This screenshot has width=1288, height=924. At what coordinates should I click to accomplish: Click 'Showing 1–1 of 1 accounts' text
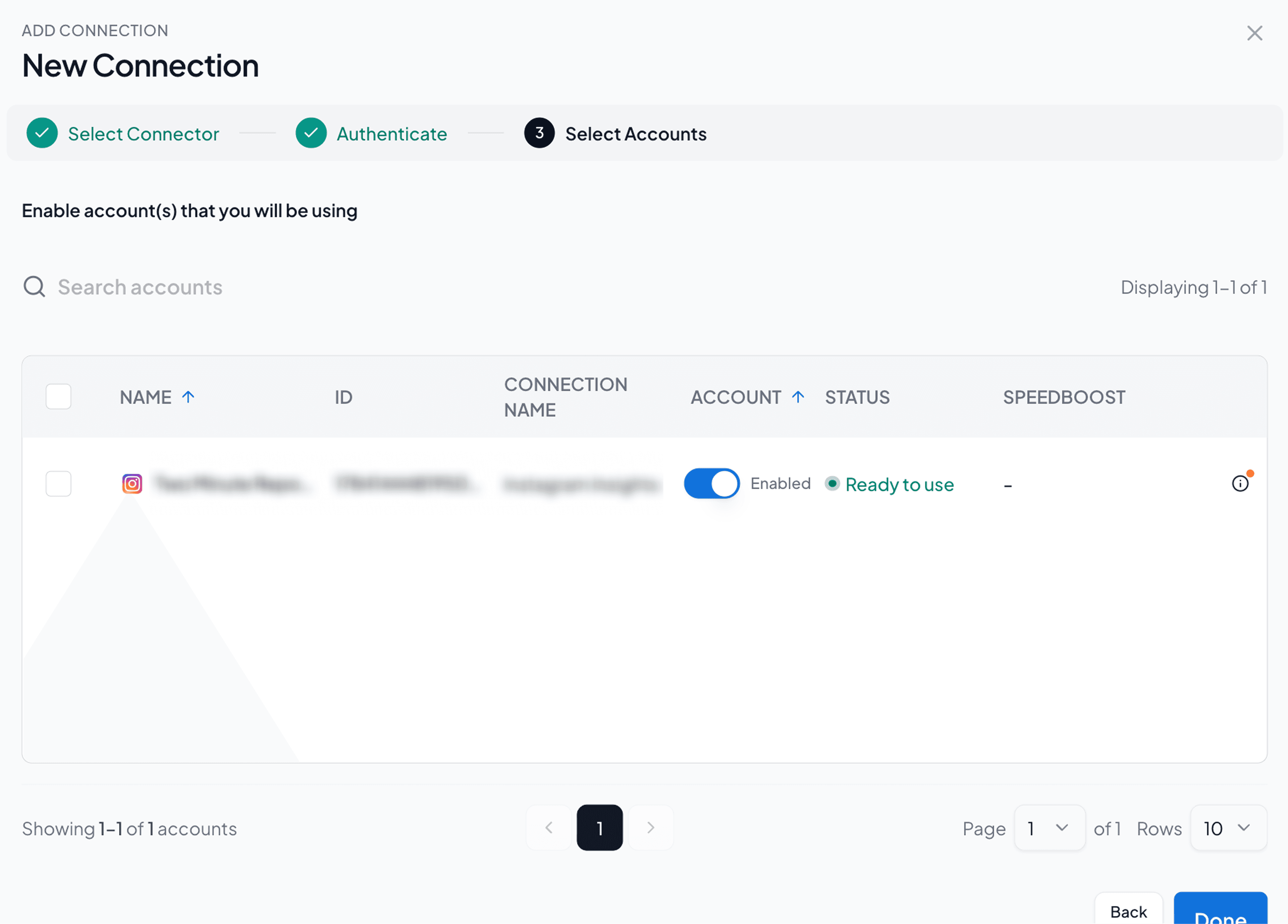[x=129, y=829]
